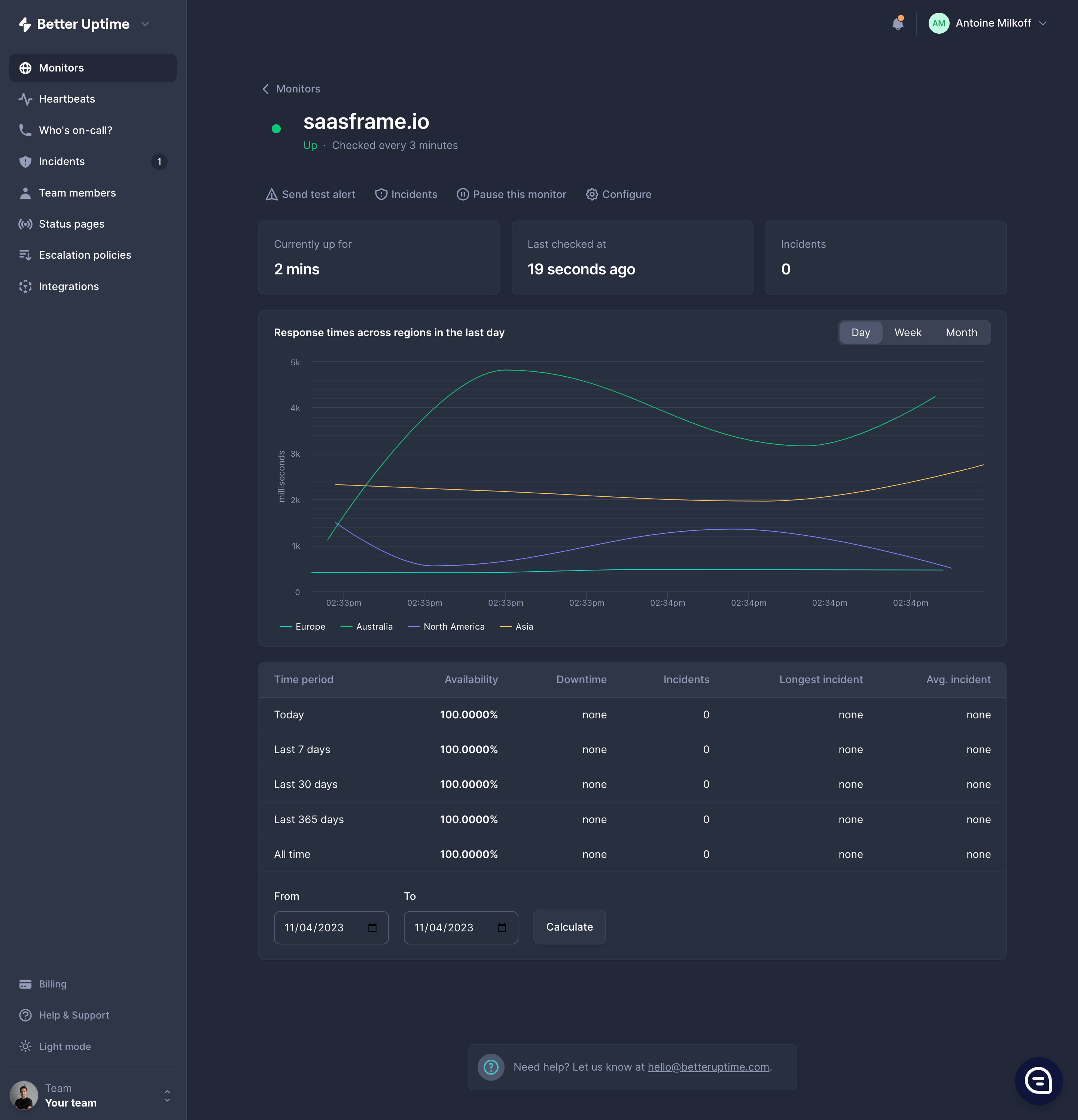Click the notification bell icon

click(898, 24)
